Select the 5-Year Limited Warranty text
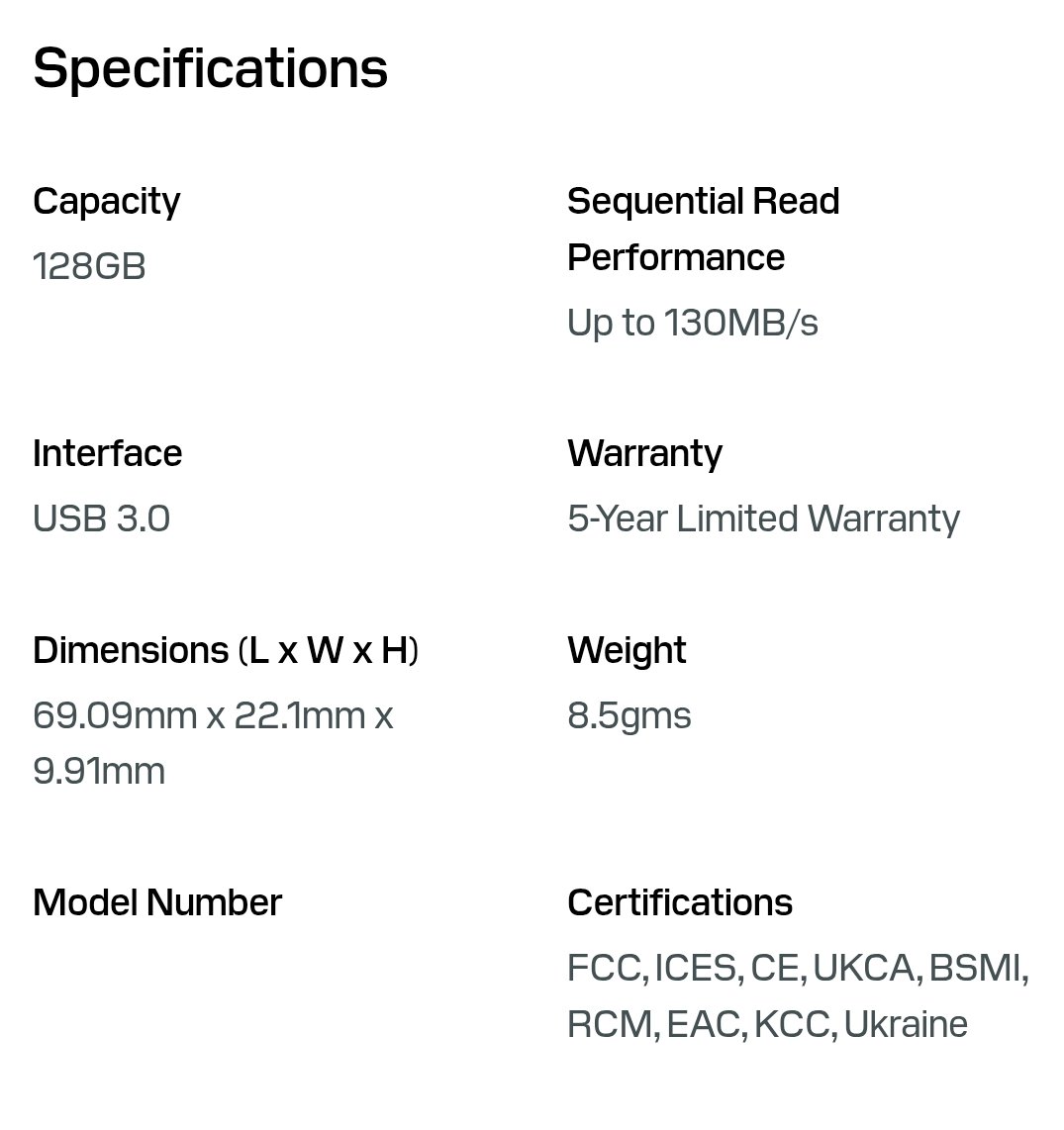 coord(763,518)
